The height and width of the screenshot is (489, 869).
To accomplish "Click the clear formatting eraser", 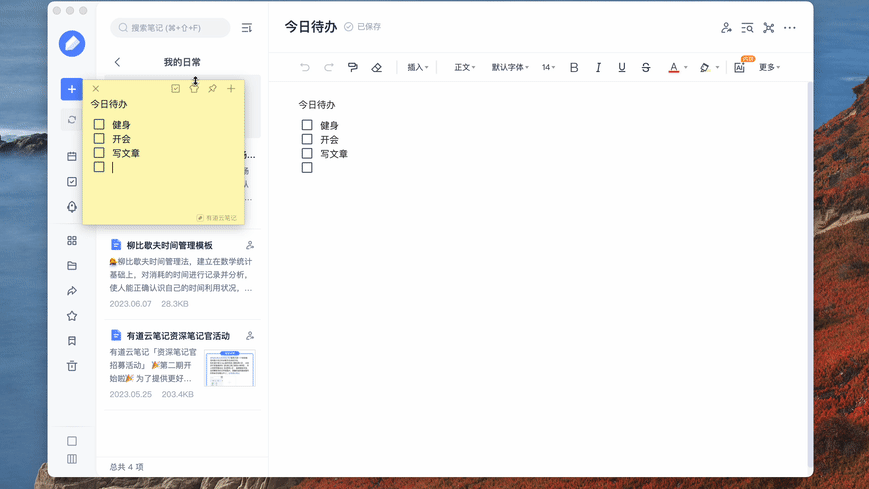I will pyautogui.click(x=377, y=67).
